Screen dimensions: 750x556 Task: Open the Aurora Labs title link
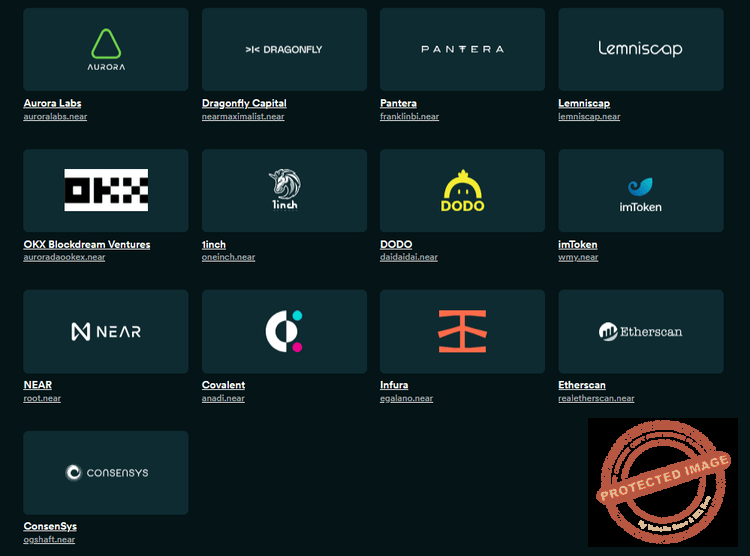click(x=52, y=103)
